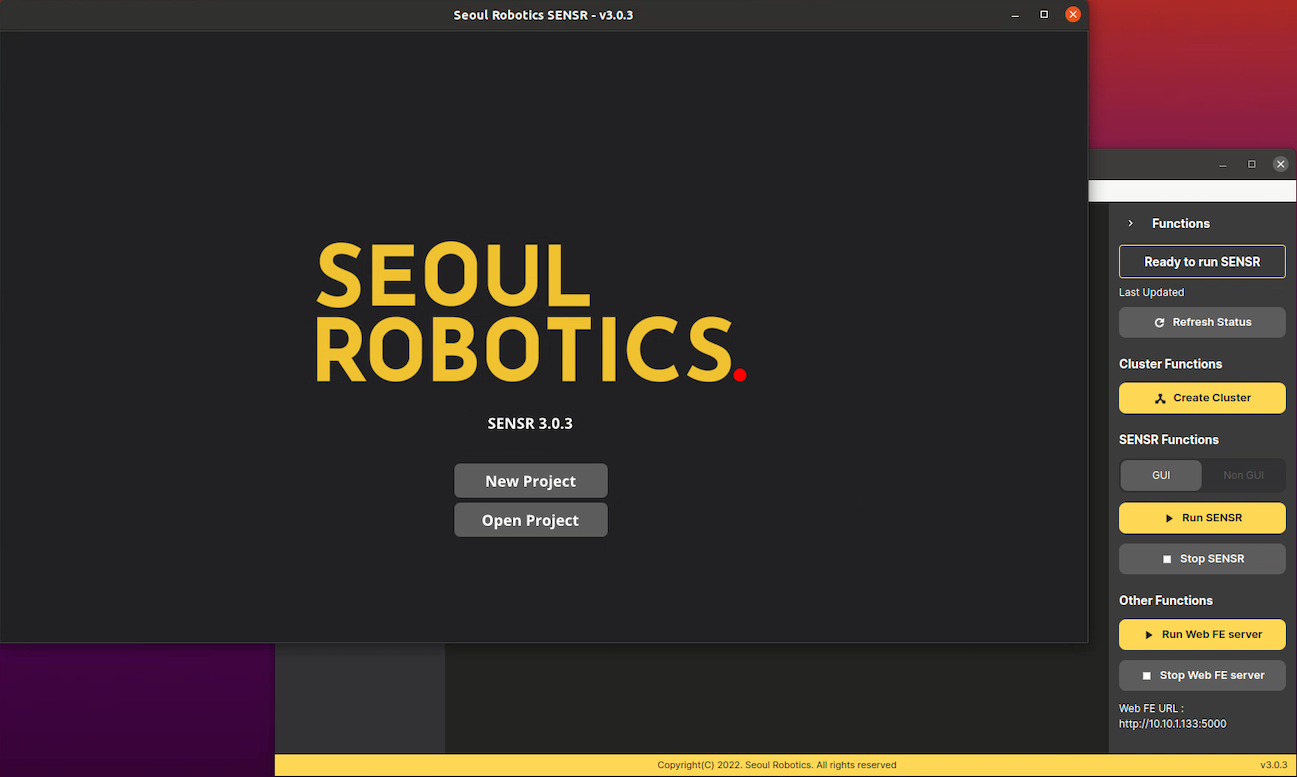Close the SENSR v3.0.3 window
Screen dimensions: 1297x777
point(1073,15)
